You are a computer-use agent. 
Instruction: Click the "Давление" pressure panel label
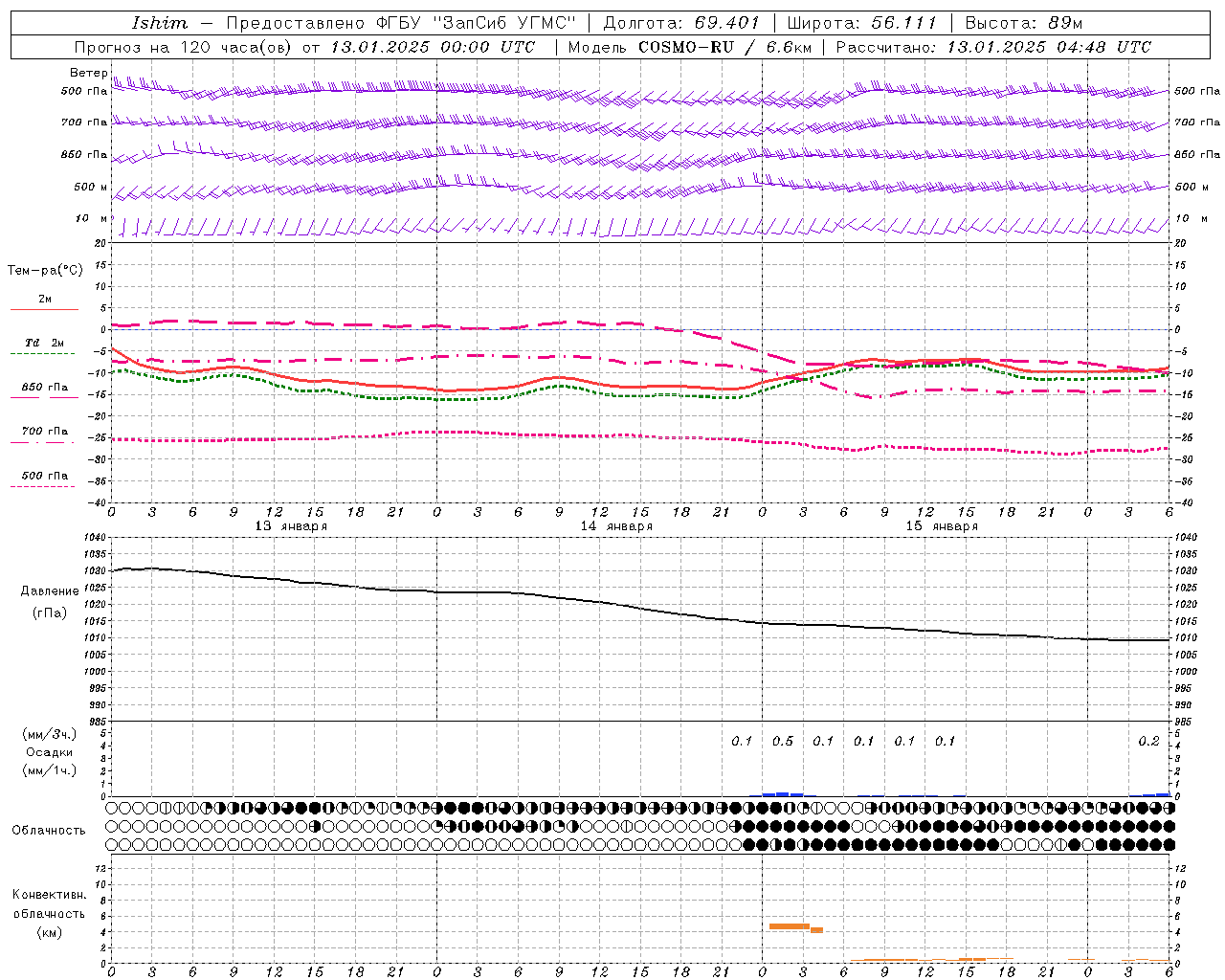click(50, 590)
